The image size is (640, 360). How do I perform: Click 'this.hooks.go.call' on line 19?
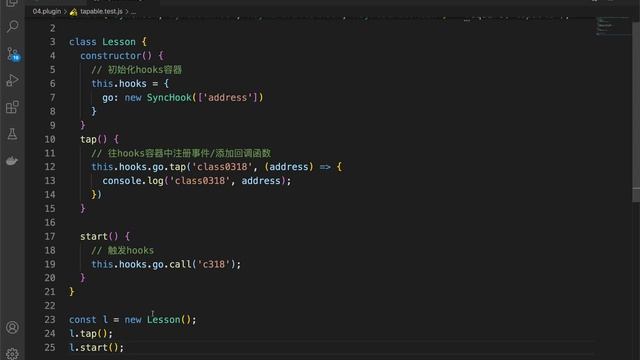point(141,264)
